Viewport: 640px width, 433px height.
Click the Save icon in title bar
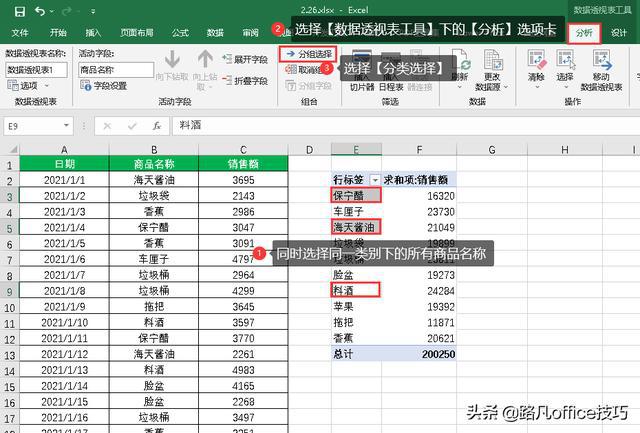[x=19, y=11]
